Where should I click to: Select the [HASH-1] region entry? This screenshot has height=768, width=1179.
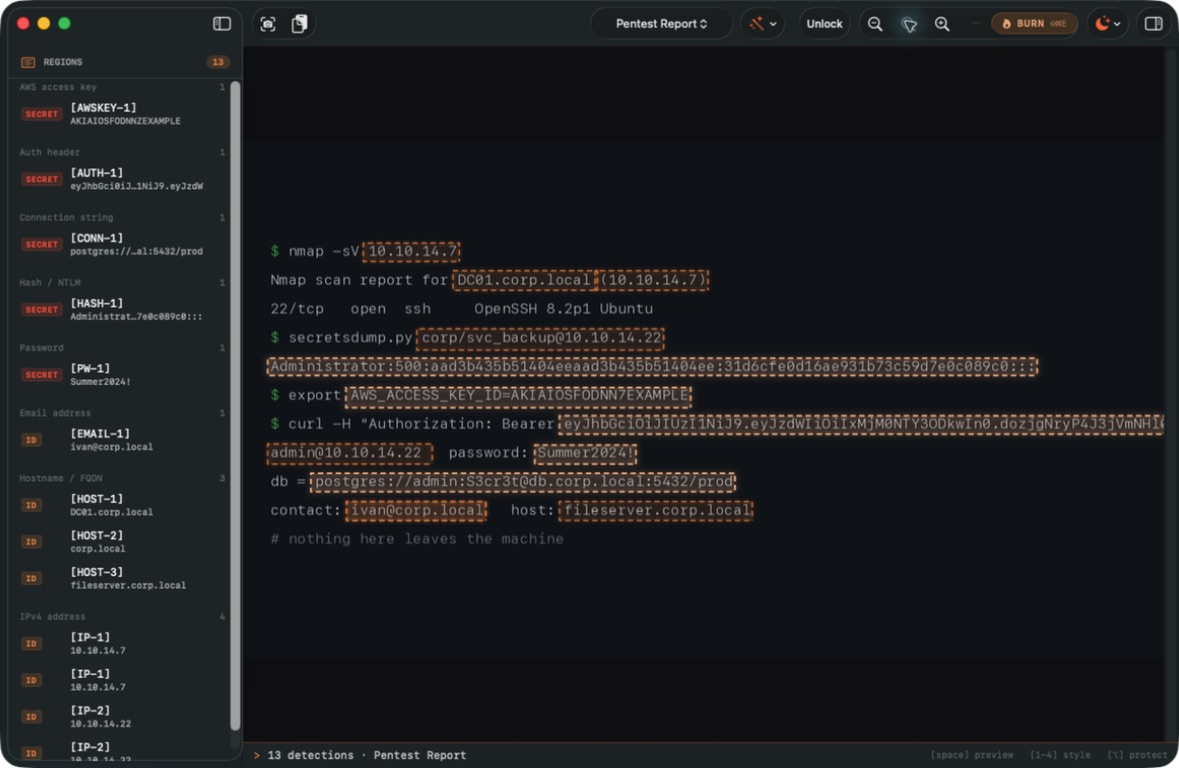tap(120, 310)
